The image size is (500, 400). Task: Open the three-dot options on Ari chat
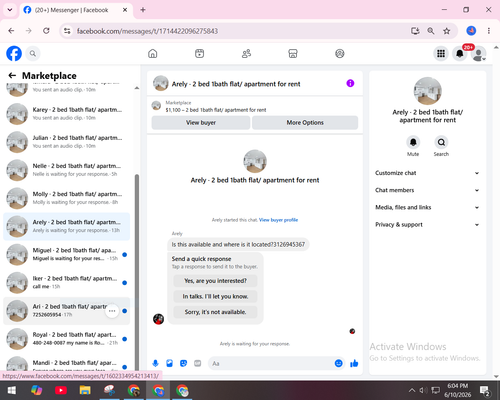click(112, 311)
